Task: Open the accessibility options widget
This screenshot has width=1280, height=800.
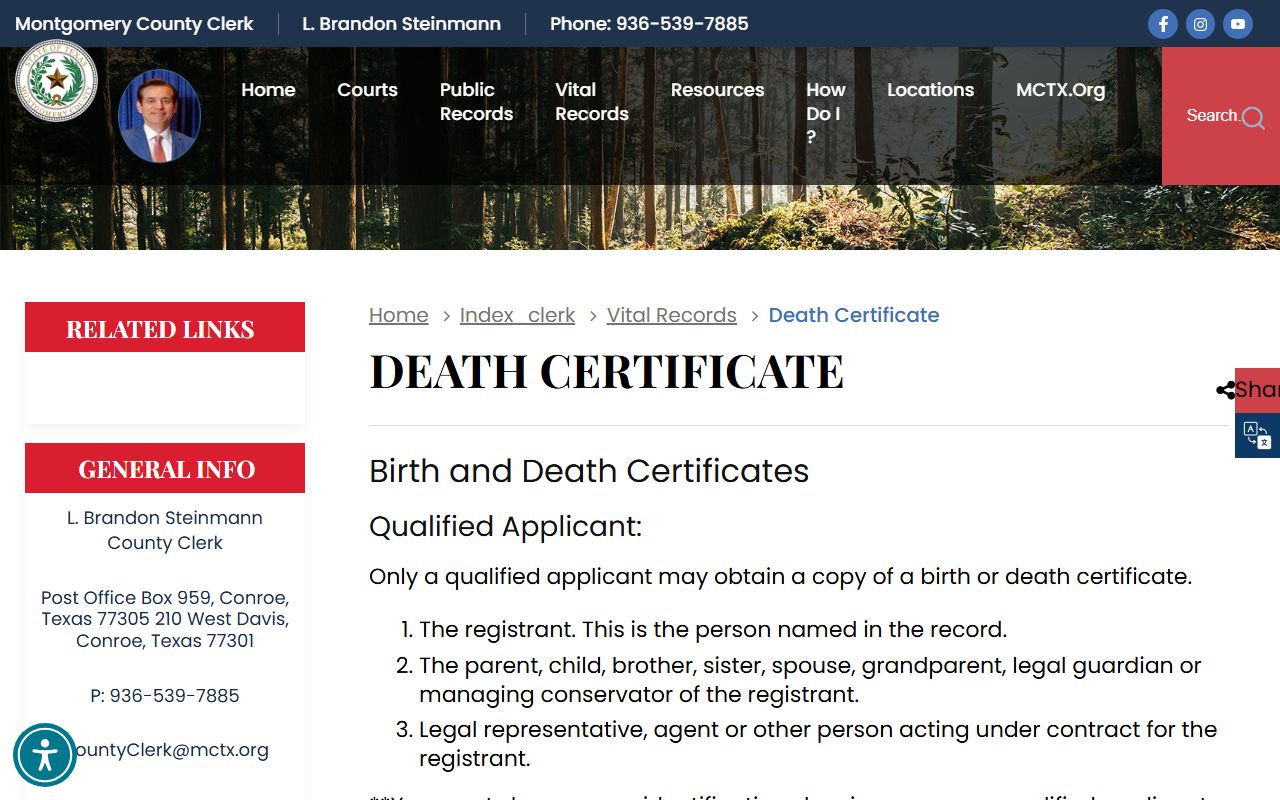Action: click(45, 755)
